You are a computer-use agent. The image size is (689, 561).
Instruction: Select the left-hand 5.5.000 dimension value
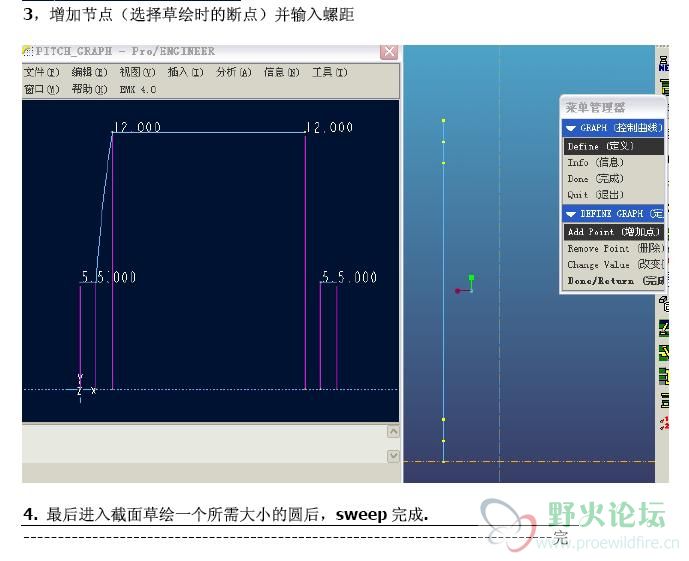(x=109, y=277)
